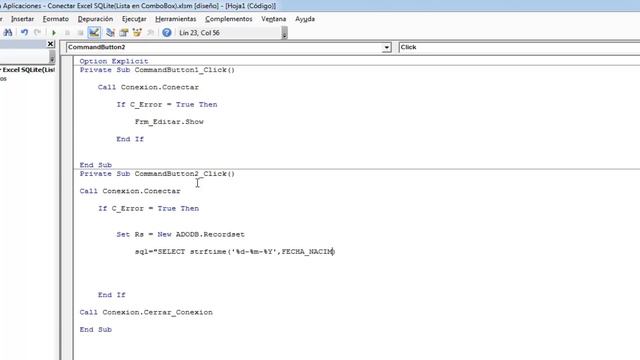Click the Break (pause) icon
The image size is (640, 360).
click(x=67, y=33)
